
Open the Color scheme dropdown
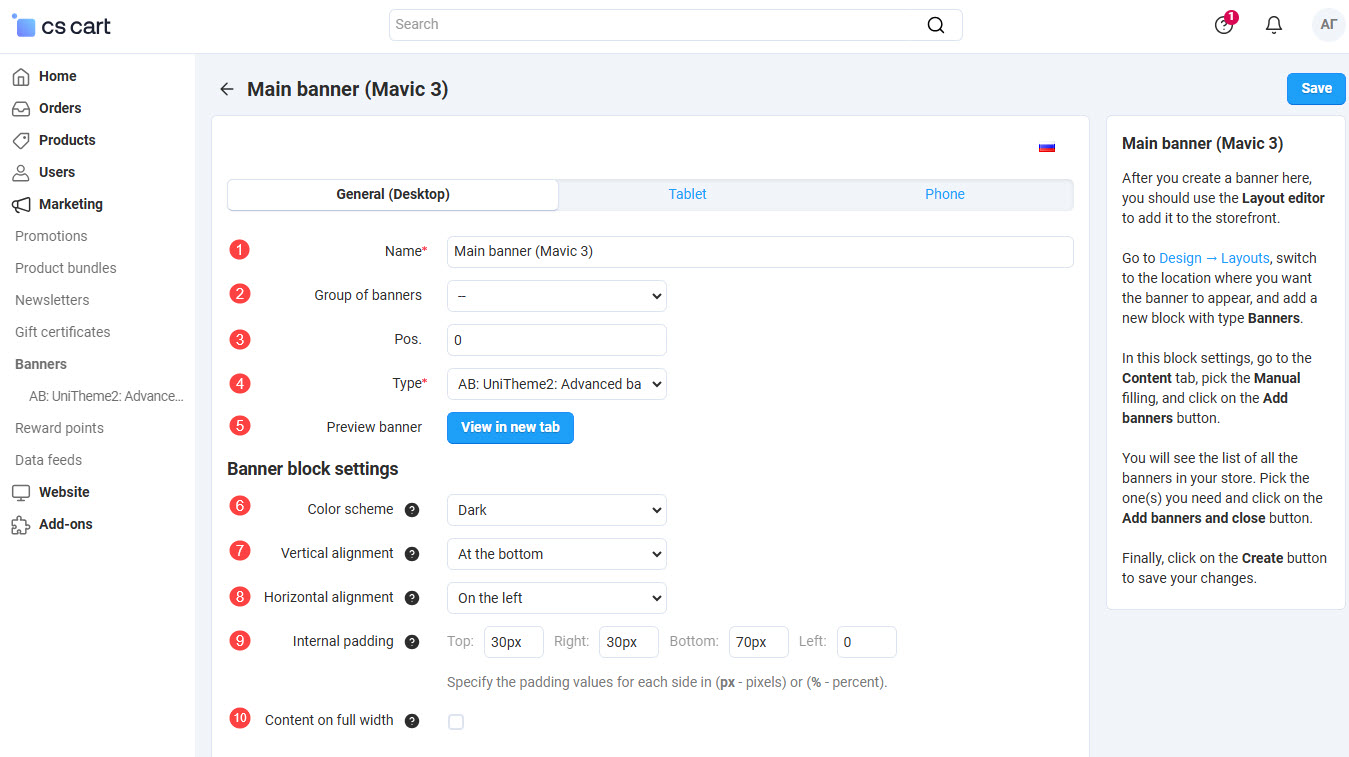tap(557, 510)
